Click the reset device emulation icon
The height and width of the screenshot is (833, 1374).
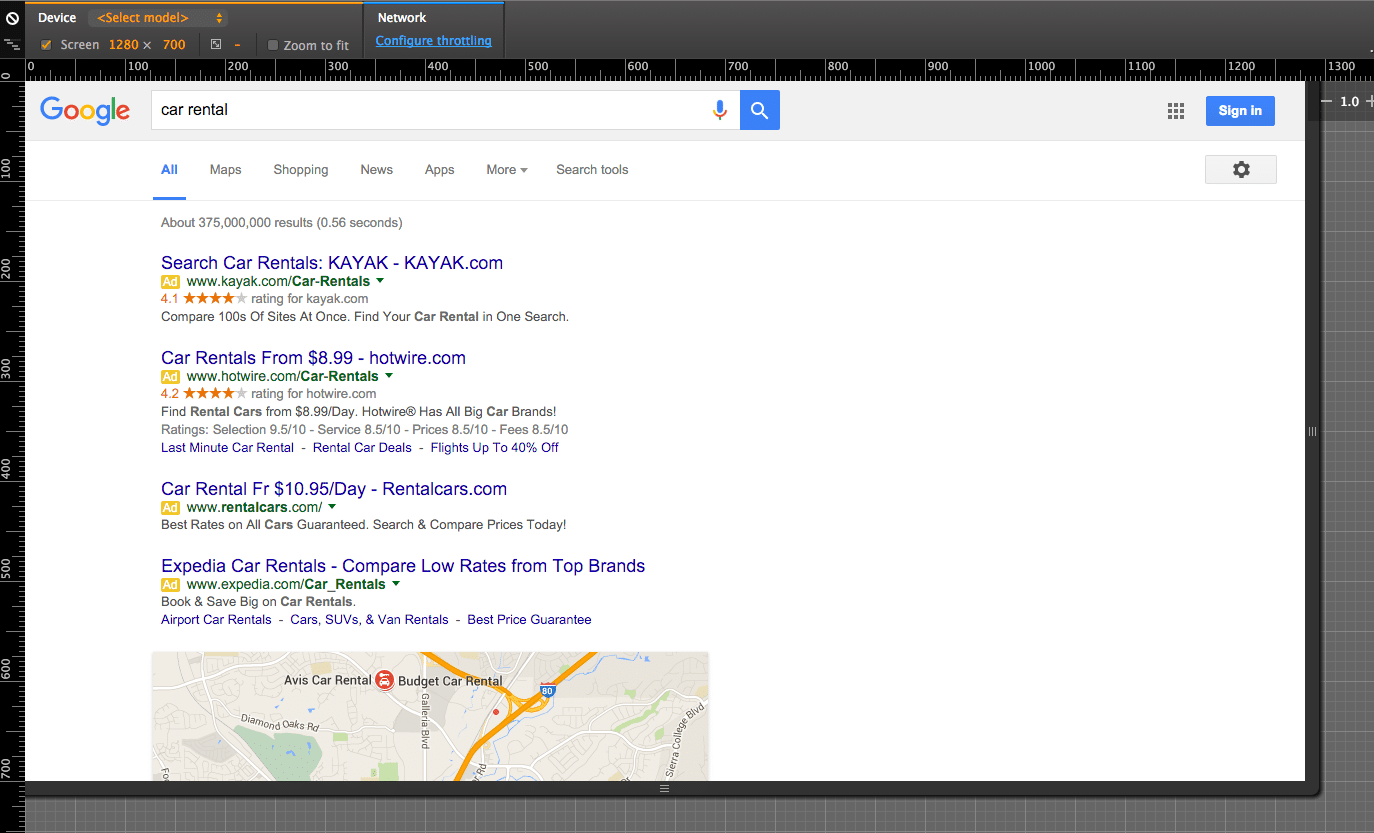(x=12, y=18)
